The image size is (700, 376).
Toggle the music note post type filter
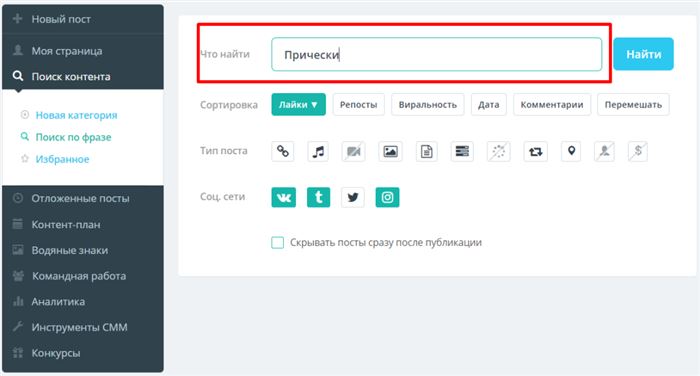318,151
